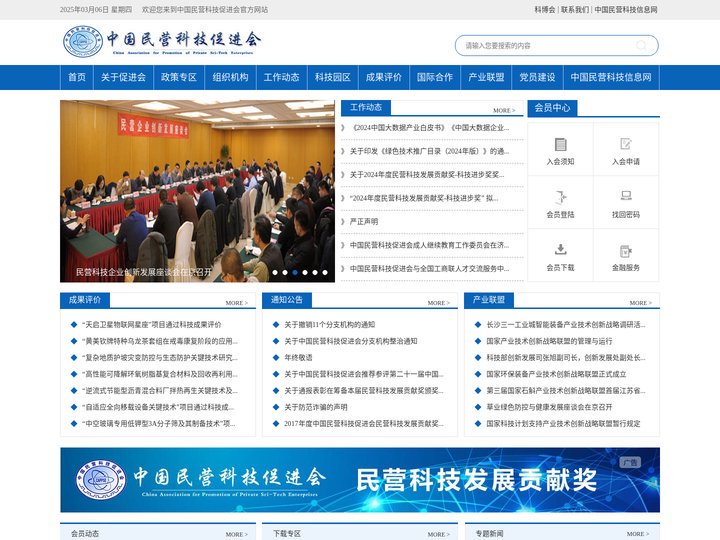Open 中空玻璃专用低钾型3A分子筛 item
This screenshot has width=720, height=540.
(x=158, y=423)
